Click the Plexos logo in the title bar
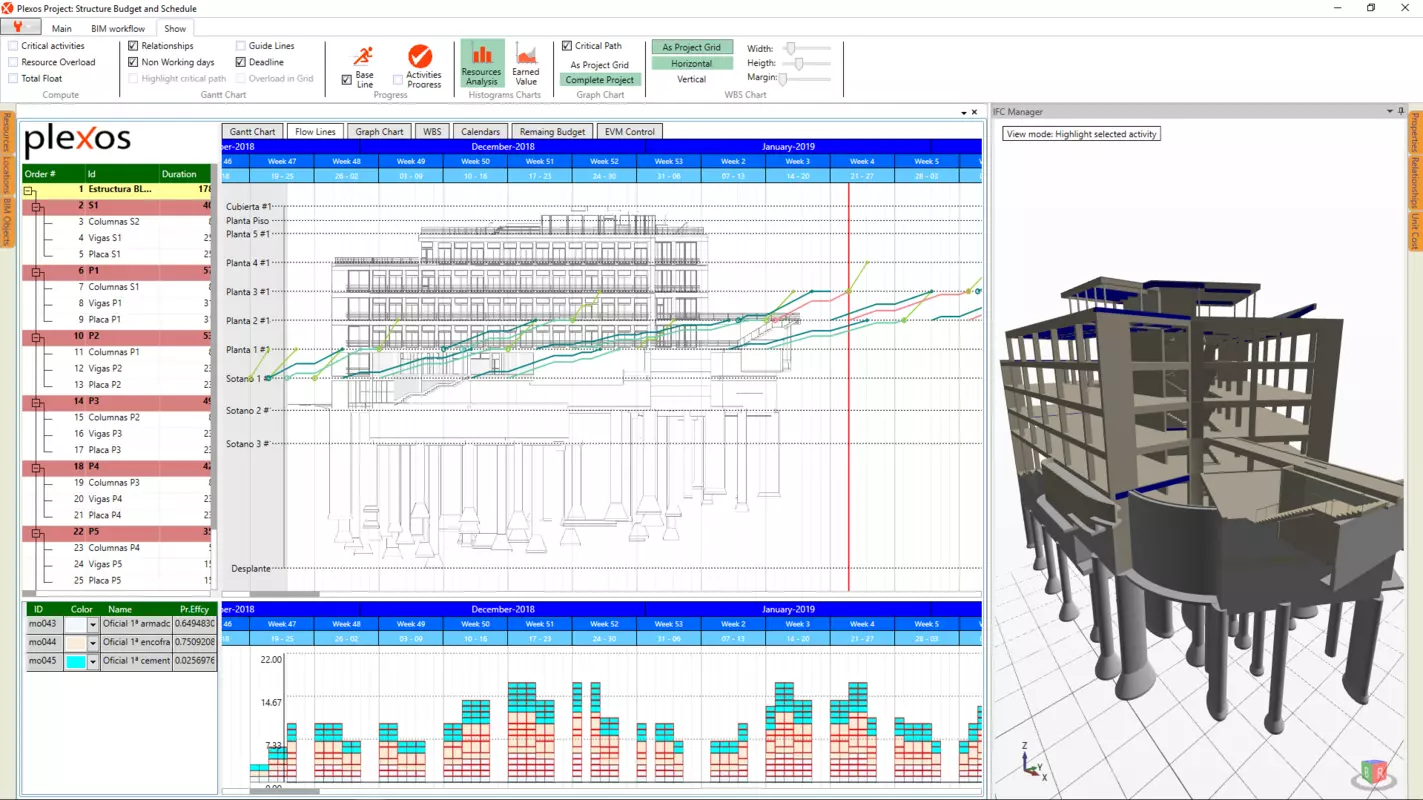The height and width of the screenshot is (800, 1423). (x=8, y=8)
